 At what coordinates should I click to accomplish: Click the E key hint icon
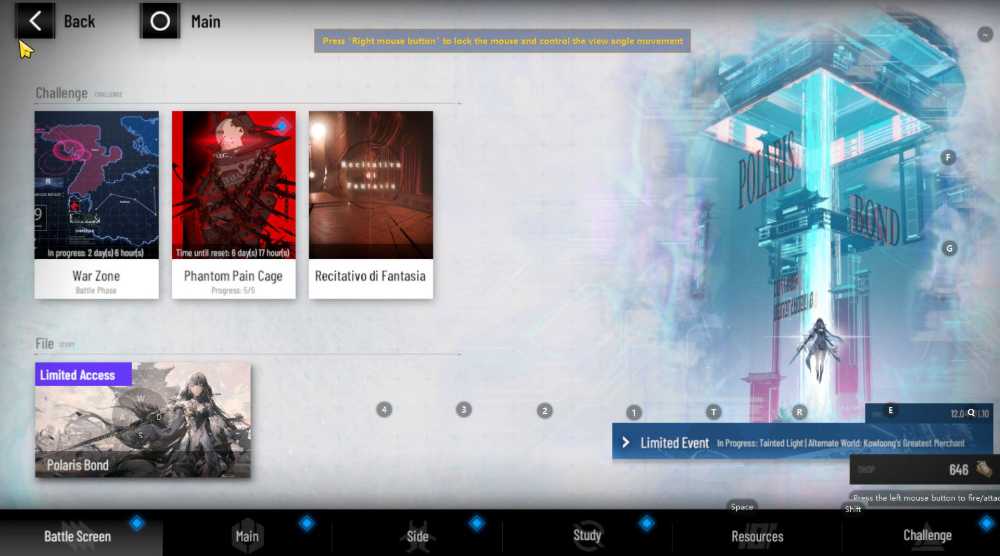[890, 411]
